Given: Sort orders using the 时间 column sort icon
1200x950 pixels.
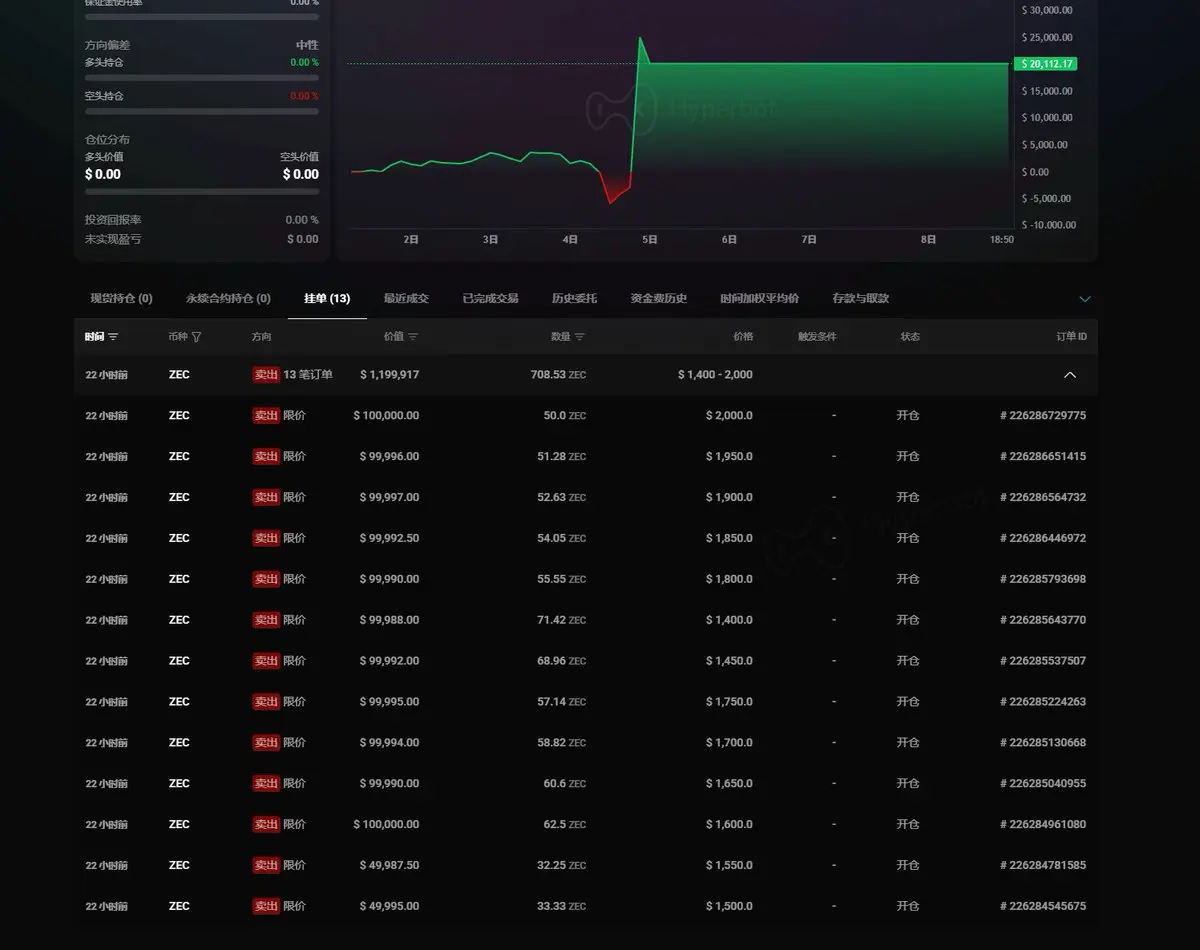Looking at the screenshot, I should click(x=113, y=337).
